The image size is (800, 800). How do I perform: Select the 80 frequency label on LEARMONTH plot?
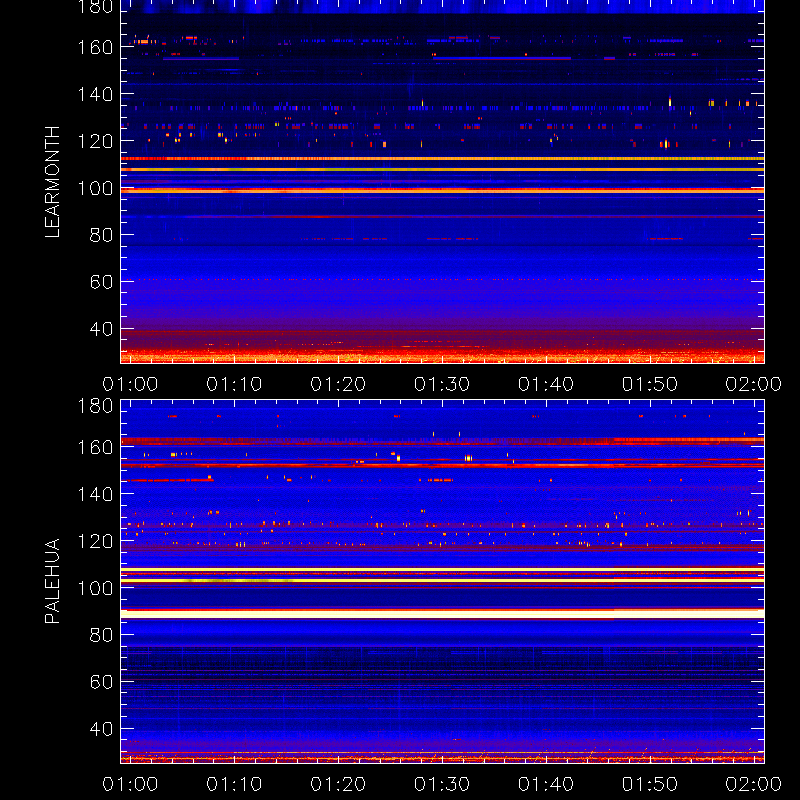coord(101,235)
